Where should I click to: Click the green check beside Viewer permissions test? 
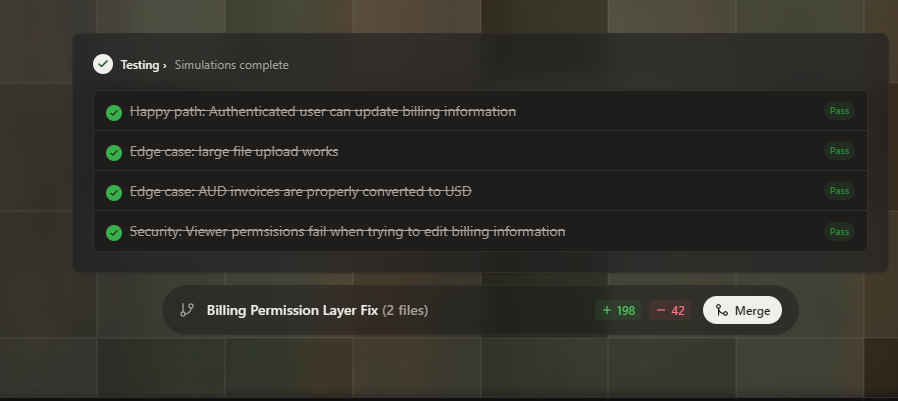coord(114,232)
